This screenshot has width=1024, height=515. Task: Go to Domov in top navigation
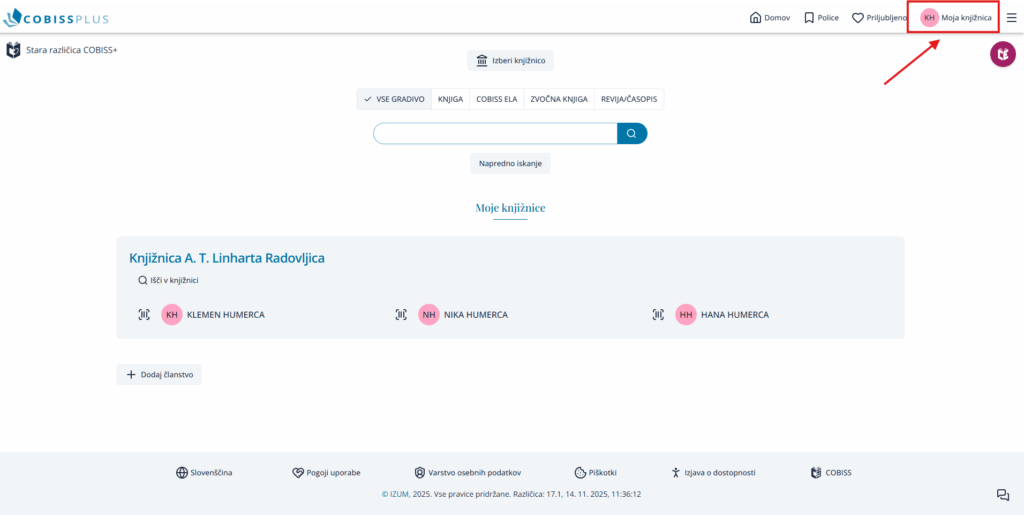click(x=769, y=17)
